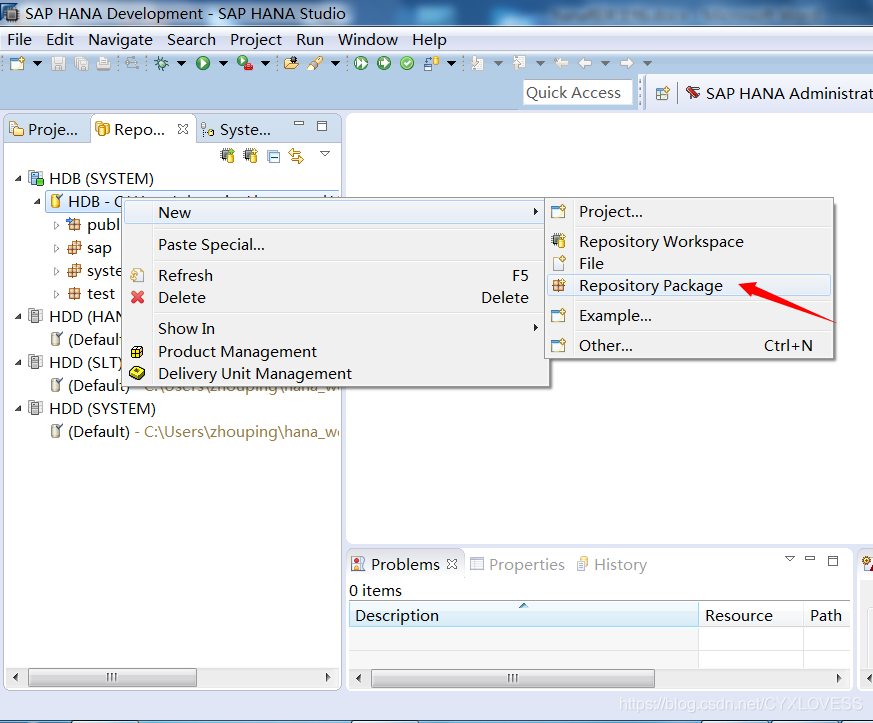
Task: Expand the test package node
Action: click(56, 294)
